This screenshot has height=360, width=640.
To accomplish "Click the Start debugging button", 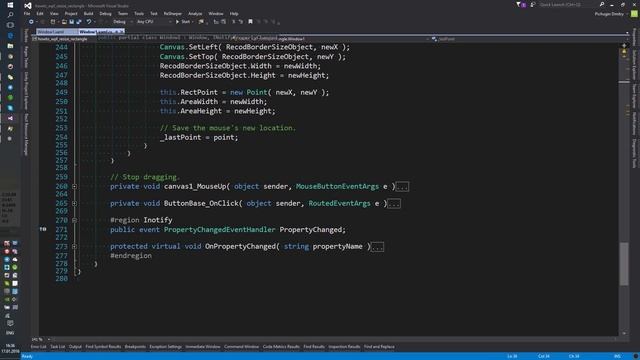I will (x=183, y=22).
